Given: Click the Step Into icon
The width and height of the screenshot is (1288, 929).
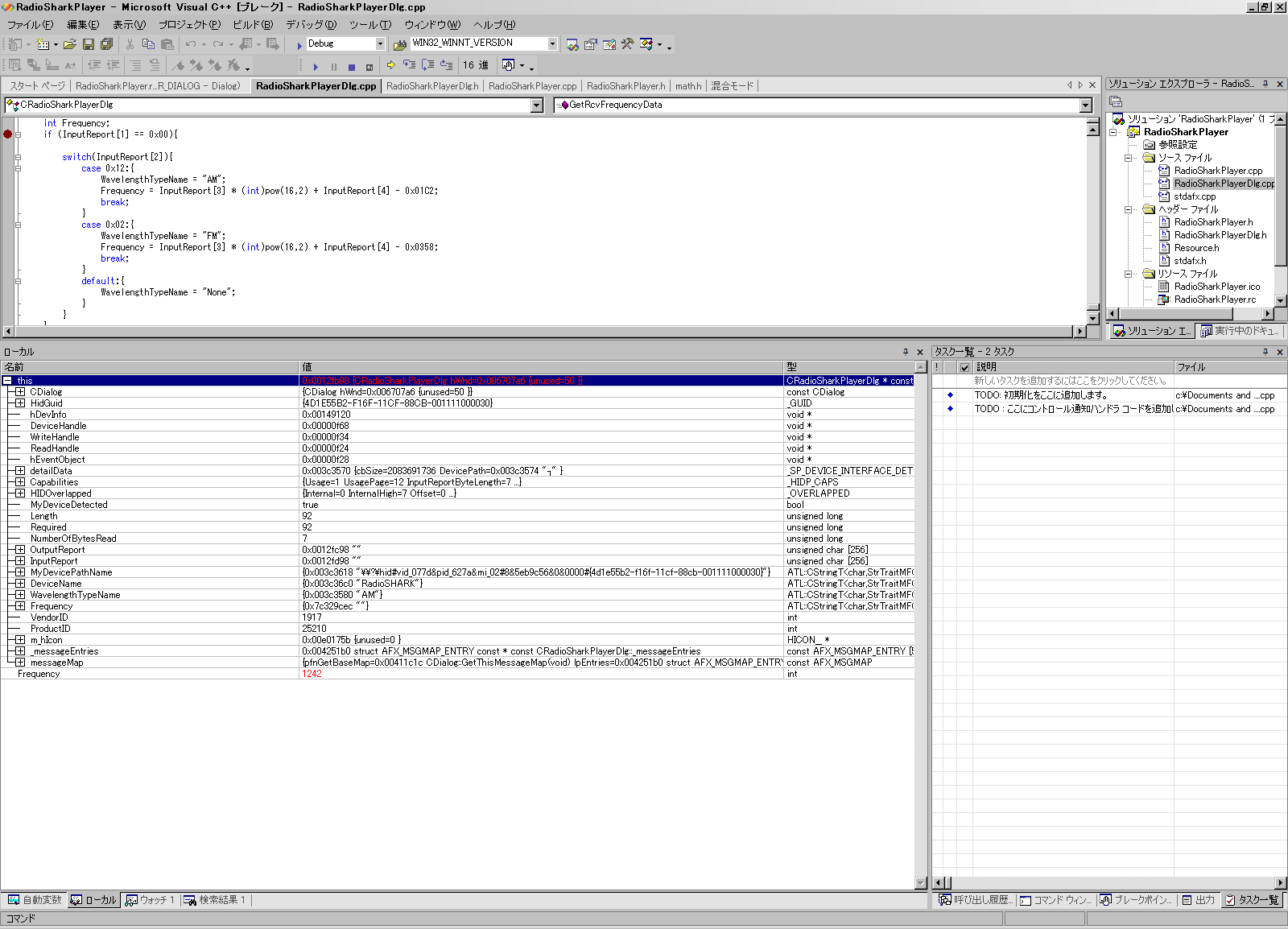Looking at the screenshot, I should 409,65.
